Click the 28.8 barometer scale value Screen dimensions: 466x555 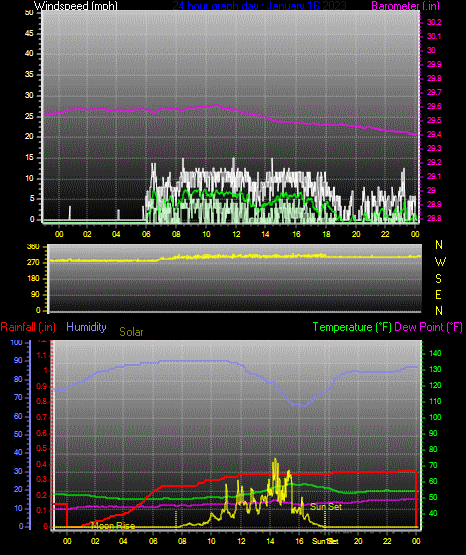pos(434,218)
